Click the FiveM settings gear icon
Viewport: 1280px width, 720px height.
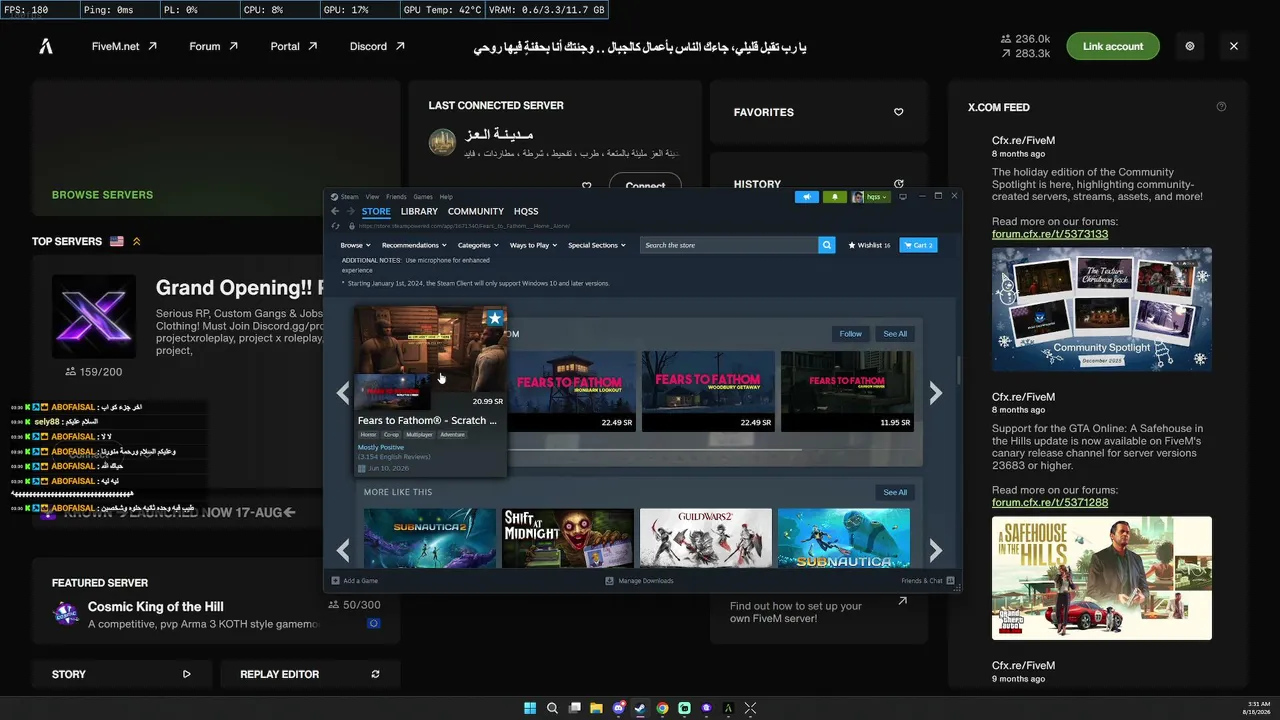[x=1190, y=46]
